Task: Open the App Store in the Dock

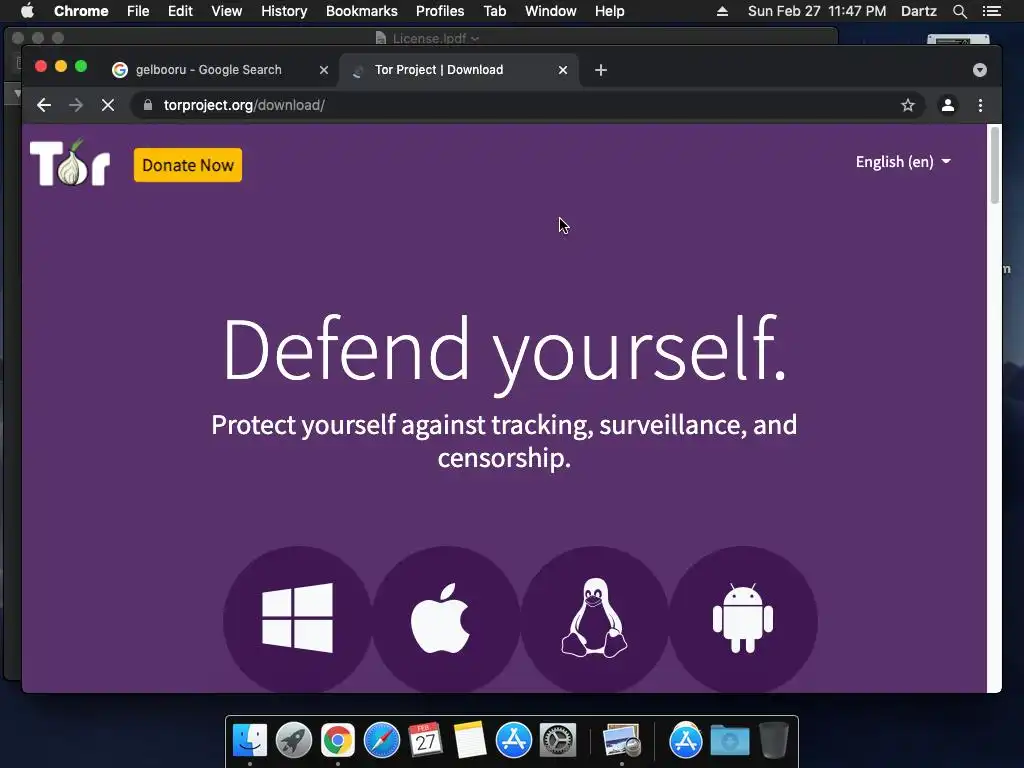Action: click(x=513, y=741)
